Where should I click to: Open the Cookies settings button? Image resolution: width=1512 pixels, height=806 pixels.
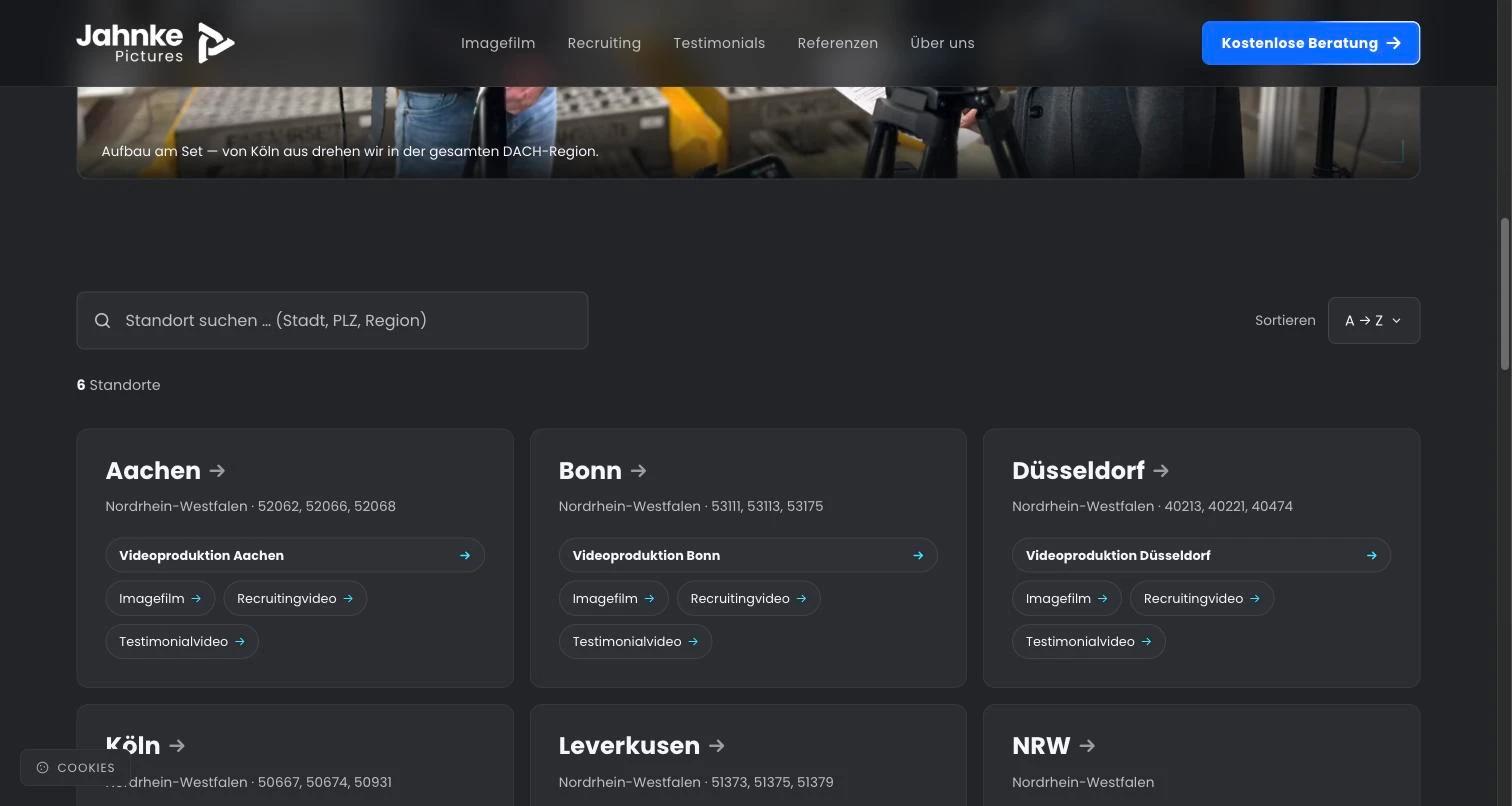coord(75,768)
